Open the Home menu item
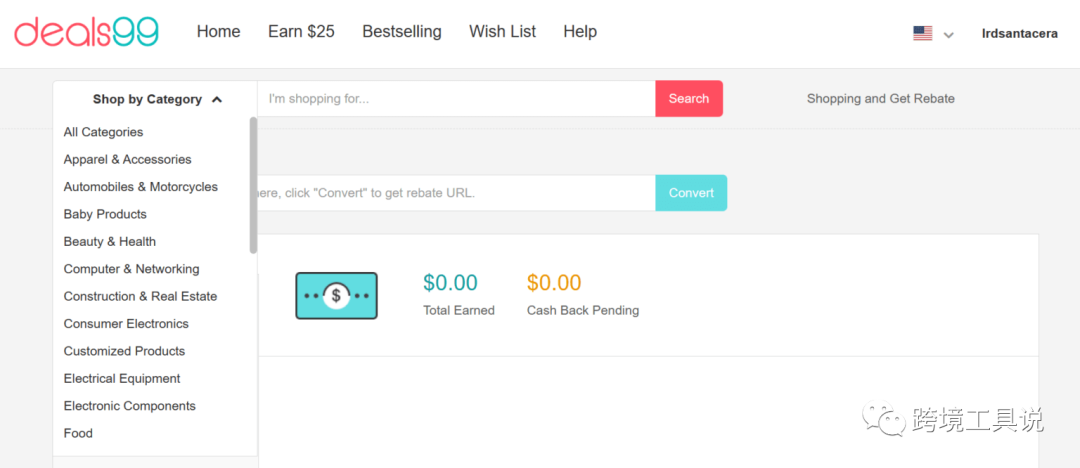This screenshot has height=468, width=1080. [x=218, y=32]
